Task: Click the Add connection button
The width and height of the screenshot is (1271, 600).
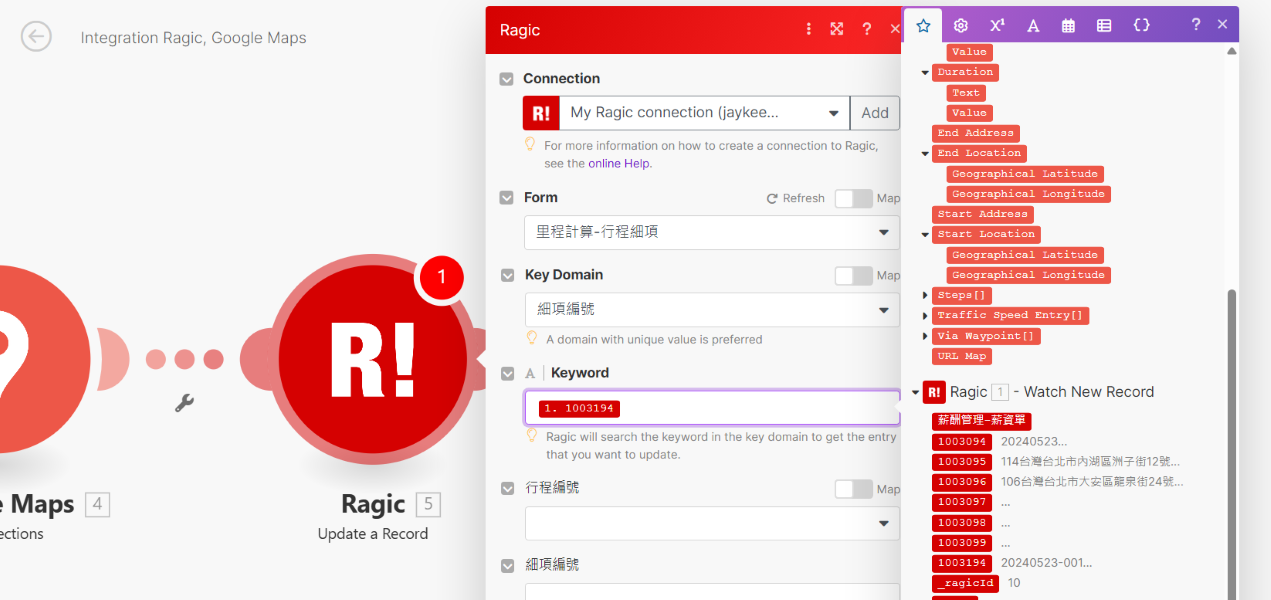Action: tap(874, 113)
